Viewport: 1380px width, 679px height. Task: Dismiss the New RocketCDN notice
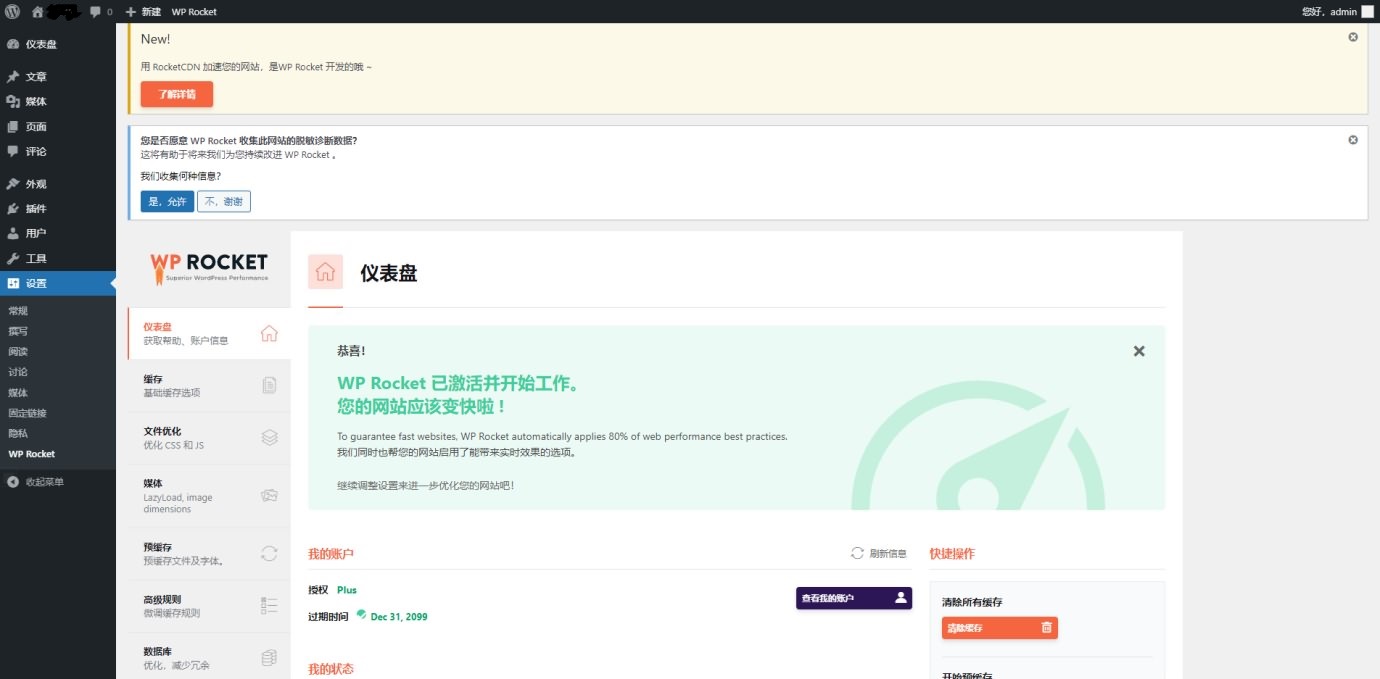[x=1353, y=37]
